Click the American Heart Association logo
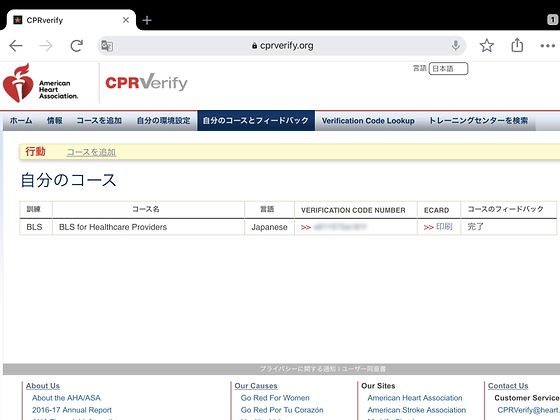 (40, 83)
